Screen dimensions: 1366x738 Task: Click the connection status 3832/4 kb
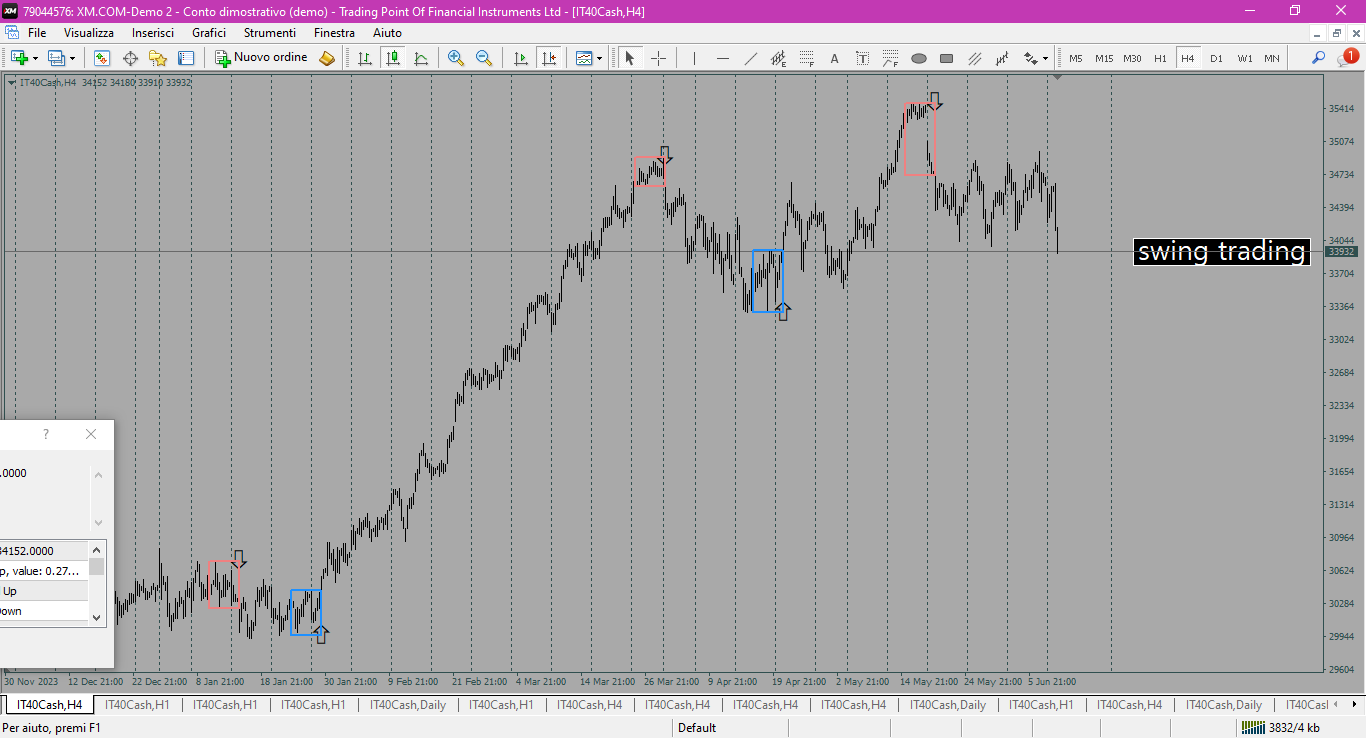click(1279, 728)
